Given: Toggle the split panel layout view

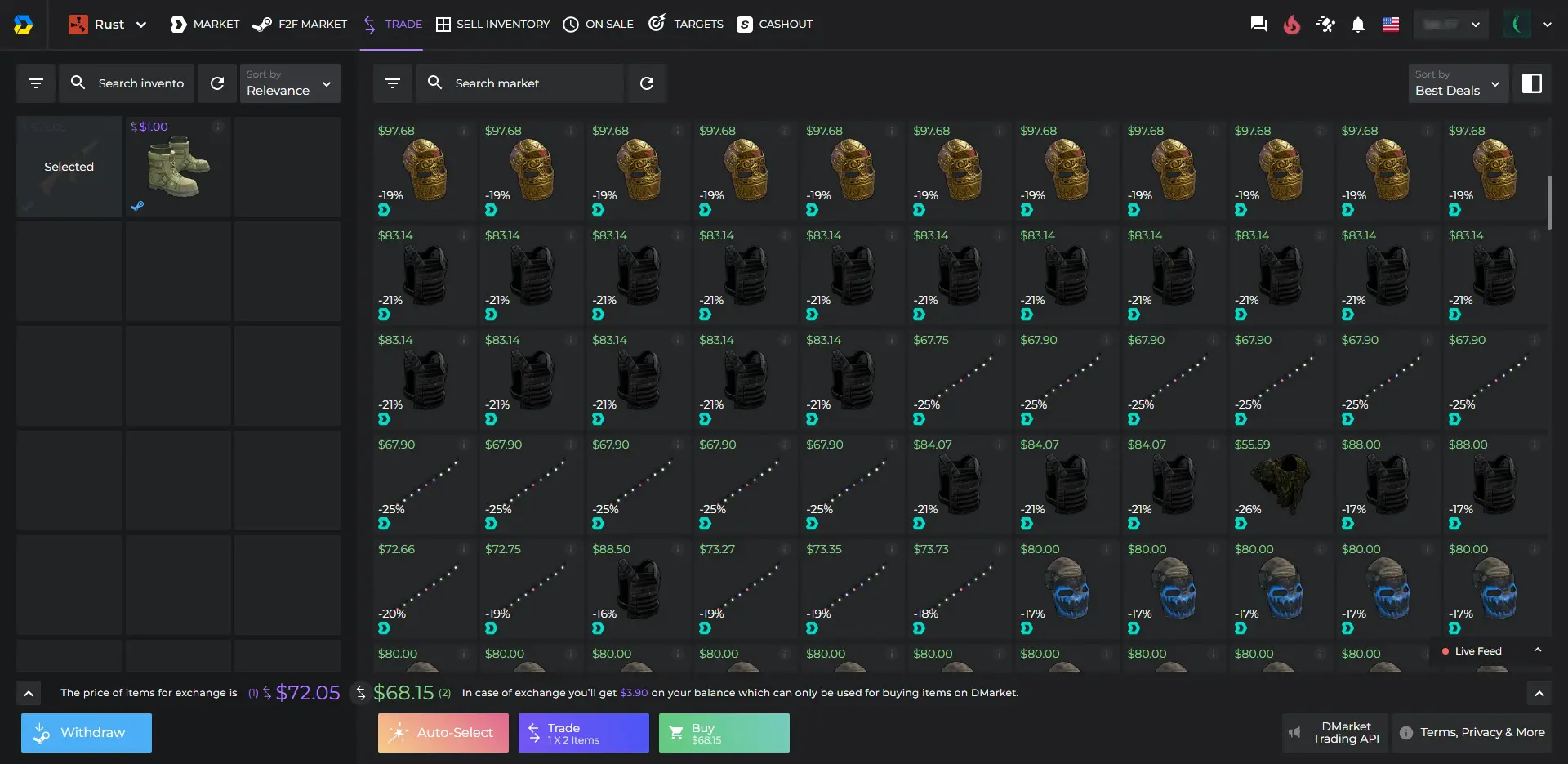Looking at the screenshot, I should 1532,83.
